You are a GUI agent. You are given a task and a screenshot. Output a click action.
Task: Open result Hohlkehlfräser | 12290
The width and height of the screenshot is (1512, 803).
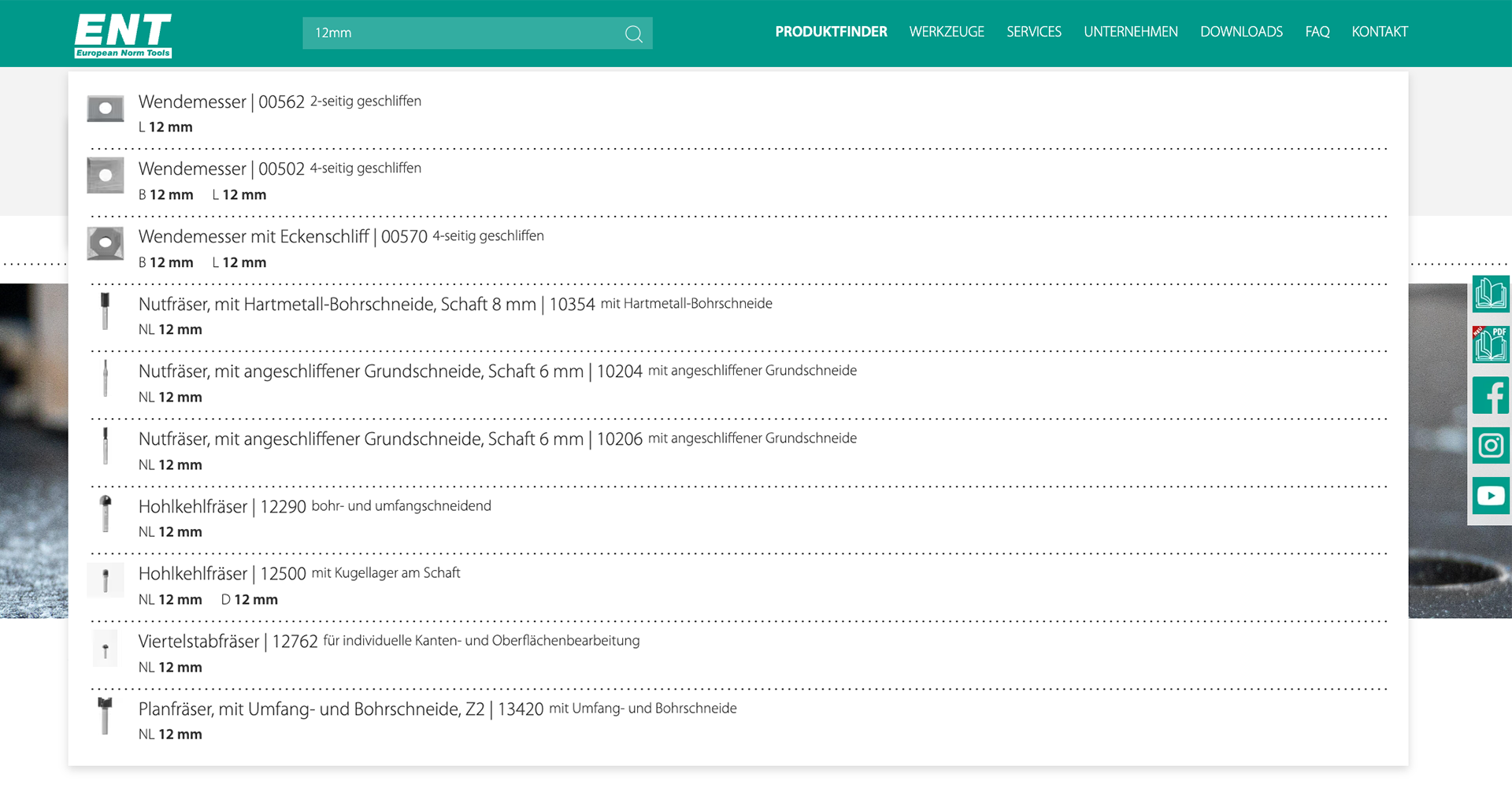point(222,507)
